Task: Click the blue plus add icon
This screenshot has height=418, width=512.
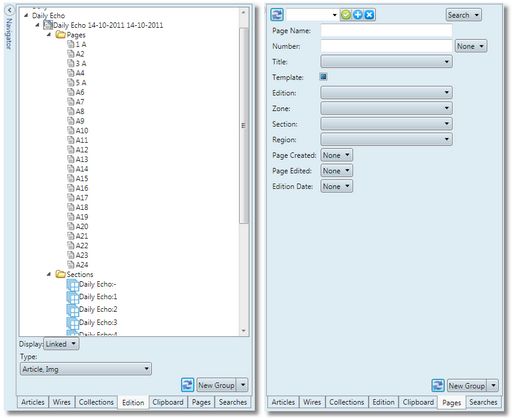Action: [x=358, y=15]
